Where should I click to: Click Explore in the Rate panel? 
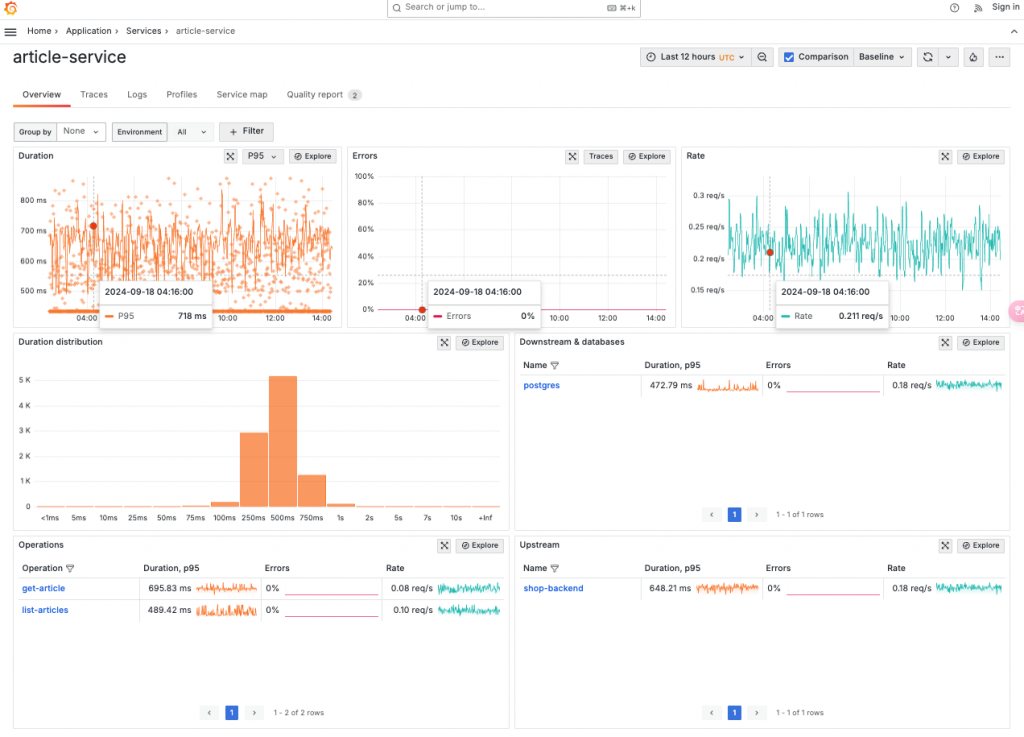click(x=980, y=157)
